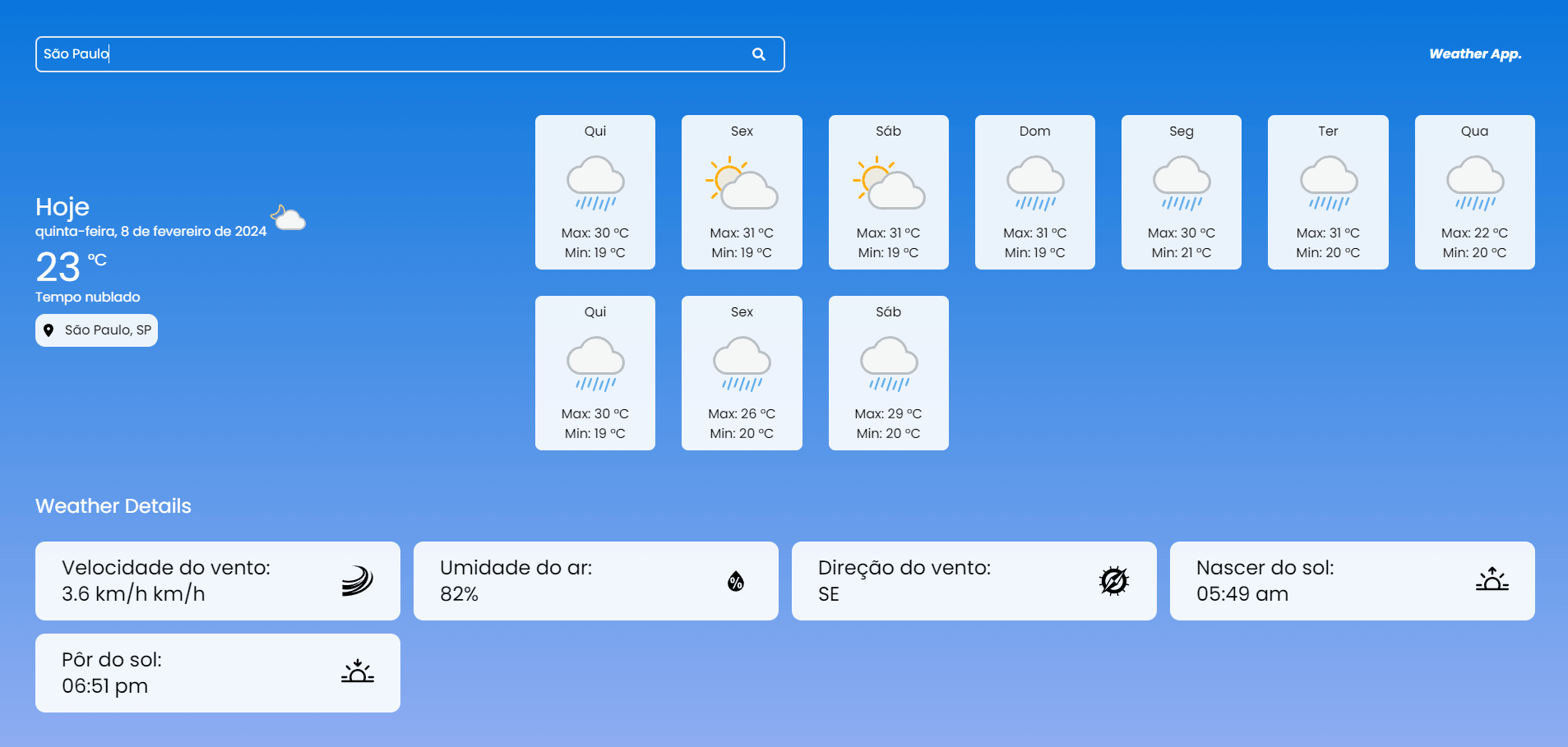Click the rainy cloud icon on Dom's card
Screen dimensions: 1568x747
click(x=1035, y=182)
